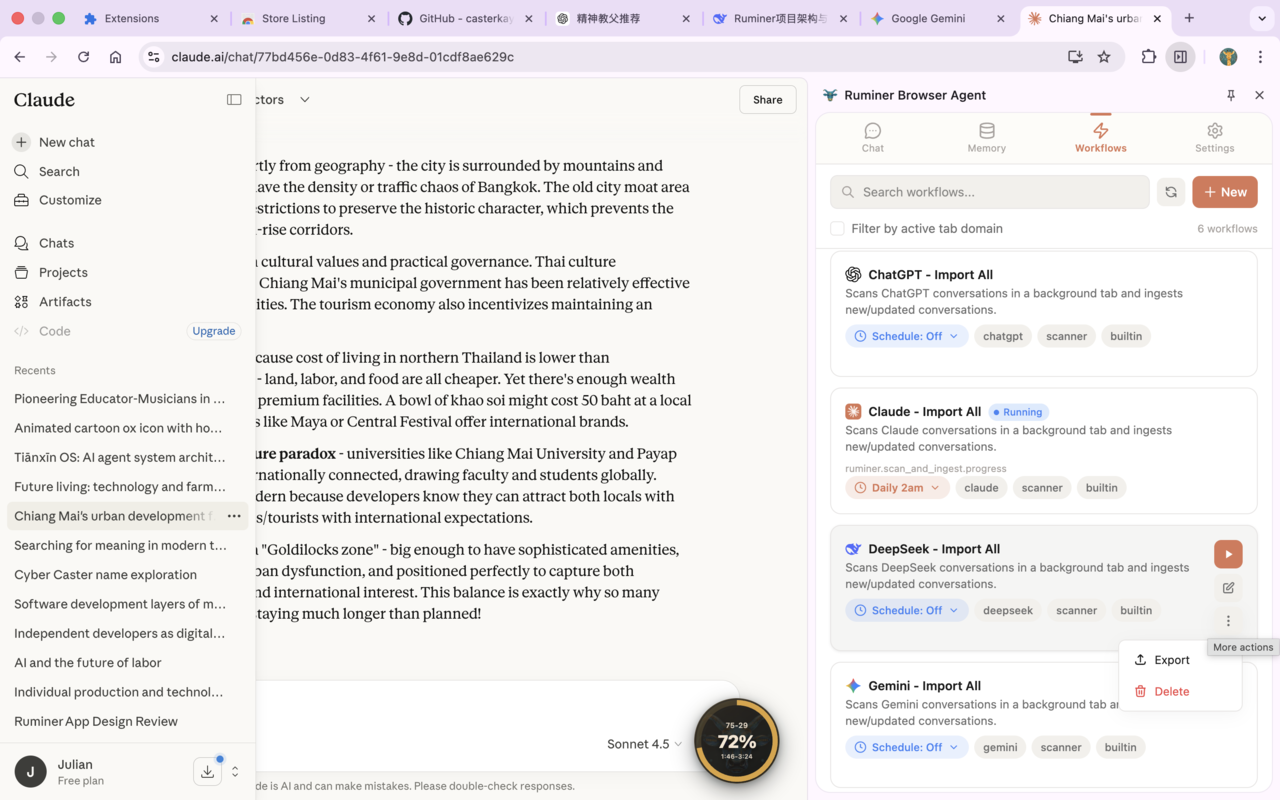This screenshot has width=1280, height=800.
Task: Open the Sonnet 4.5 model selector
Action: 644,744
